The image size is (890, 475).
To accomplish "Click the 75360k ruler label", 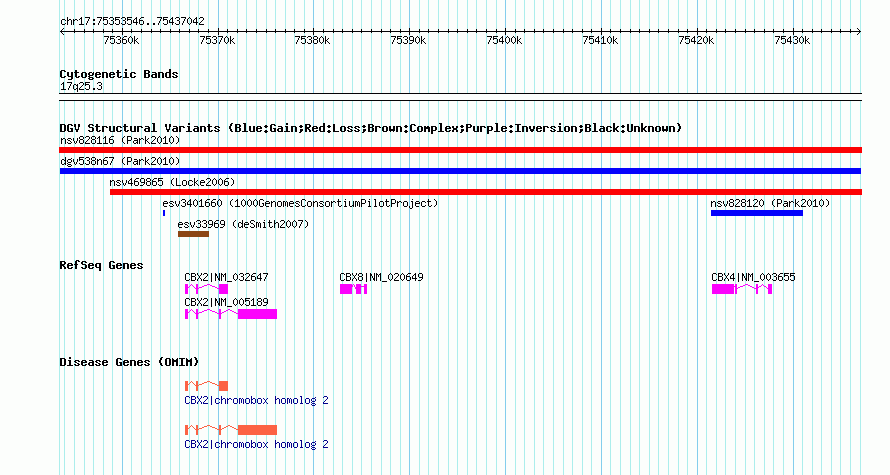I will pos(121,41).
